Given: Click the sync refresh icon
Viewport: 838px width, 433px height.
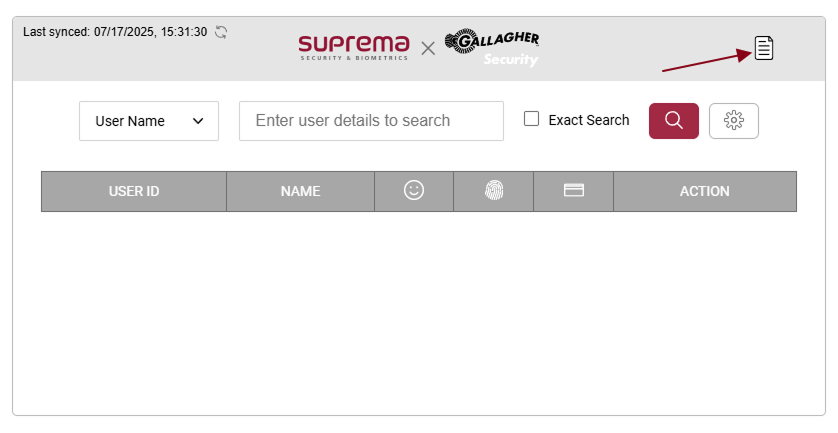Looking at the screenshot, I should (x=221, y=32).
